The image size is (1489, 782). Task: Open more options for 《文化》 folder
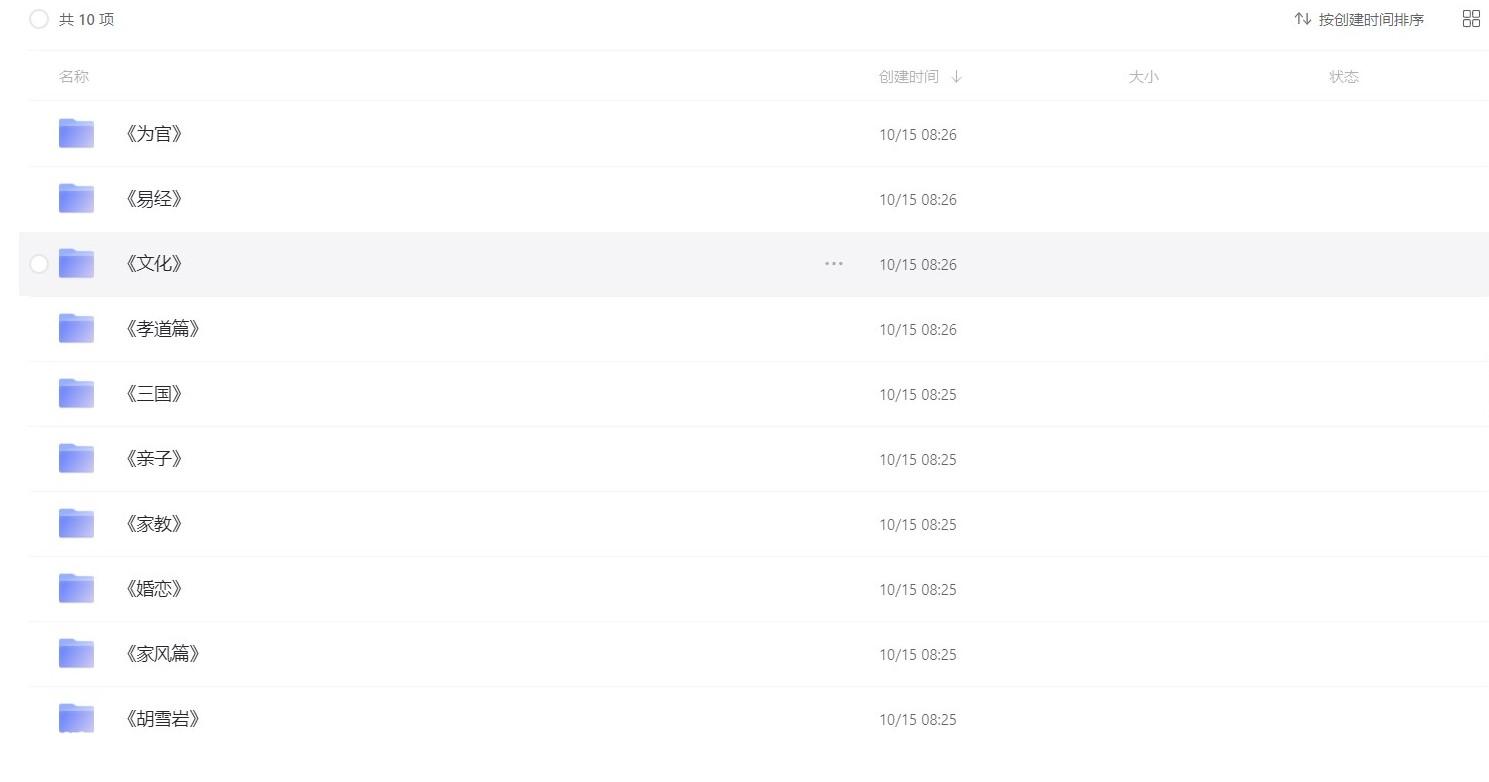834,264
